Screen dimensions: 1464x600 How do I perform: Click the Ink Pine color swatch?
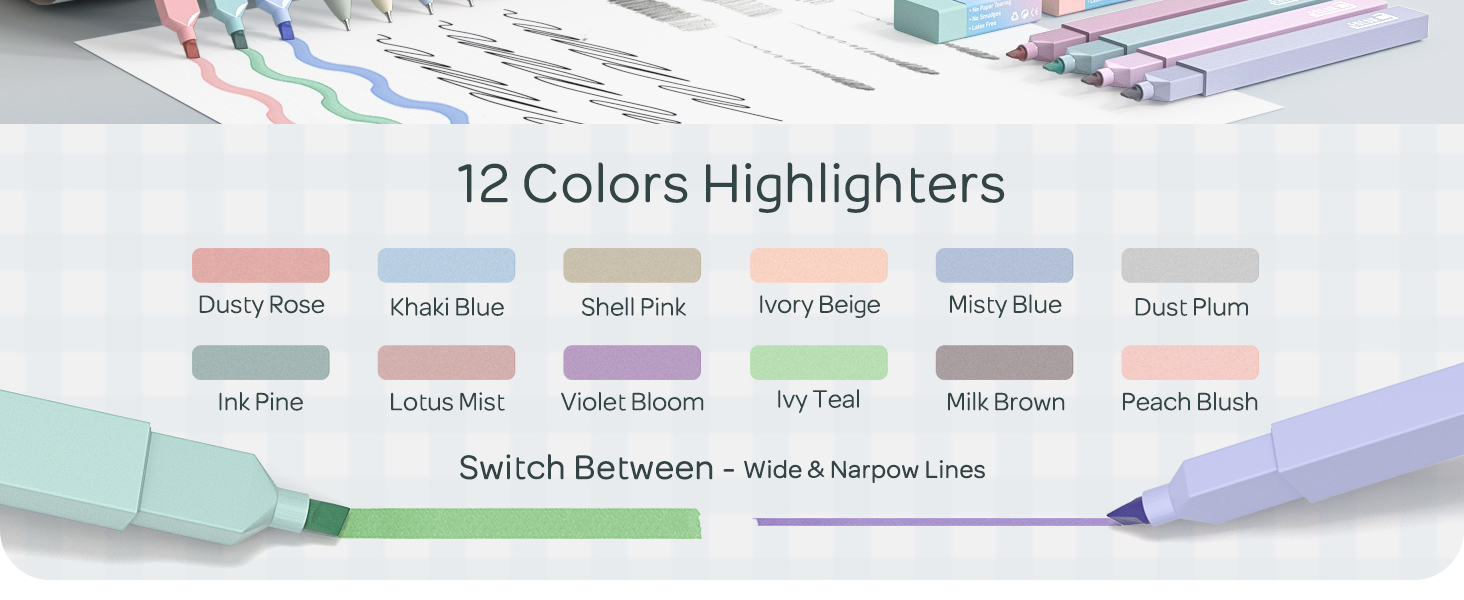point(261,363)
